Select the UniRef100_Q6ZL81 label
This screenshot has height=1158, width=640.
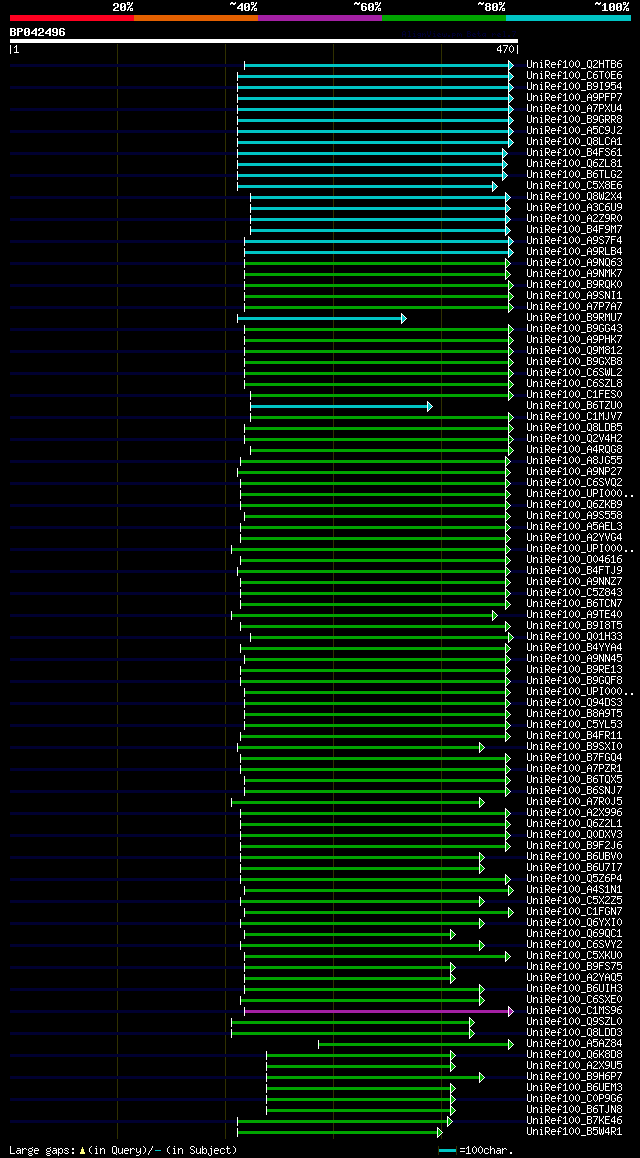coord(574,164)
